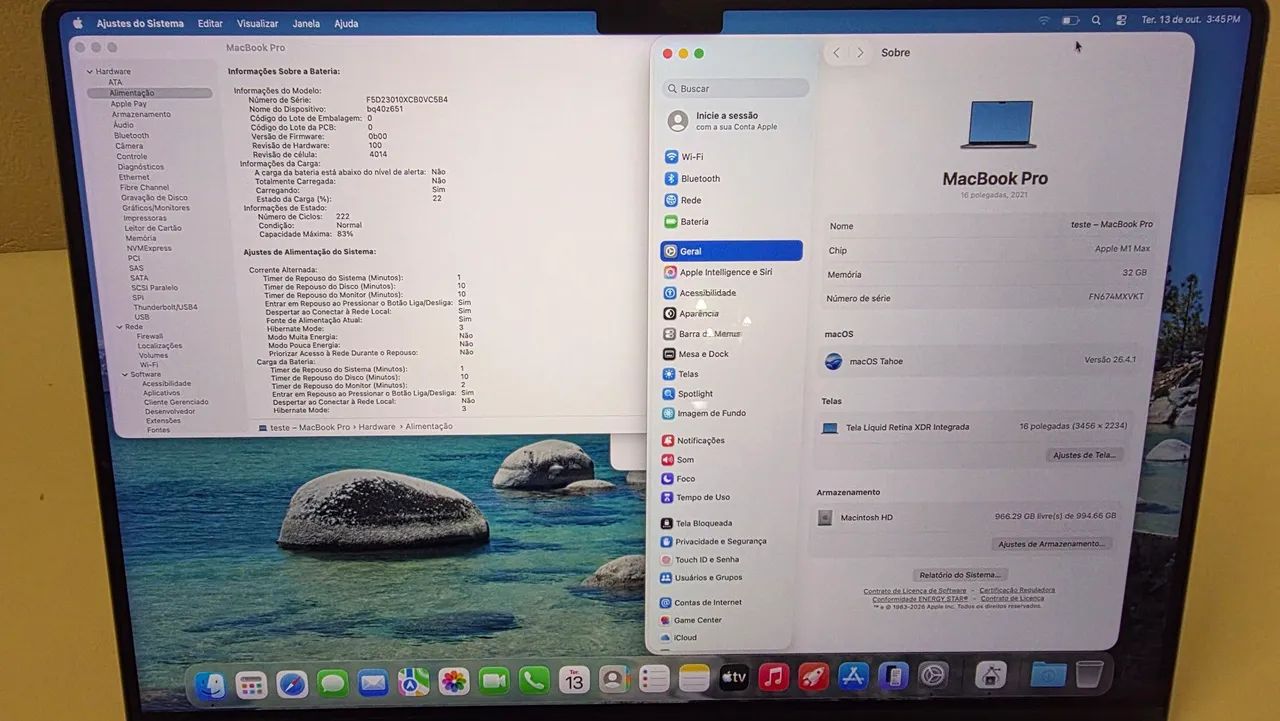Select the serial number FN674MXVKT
Image resolution: width=1280 pixels, height=721 pixels.
tap(1116, 297)
